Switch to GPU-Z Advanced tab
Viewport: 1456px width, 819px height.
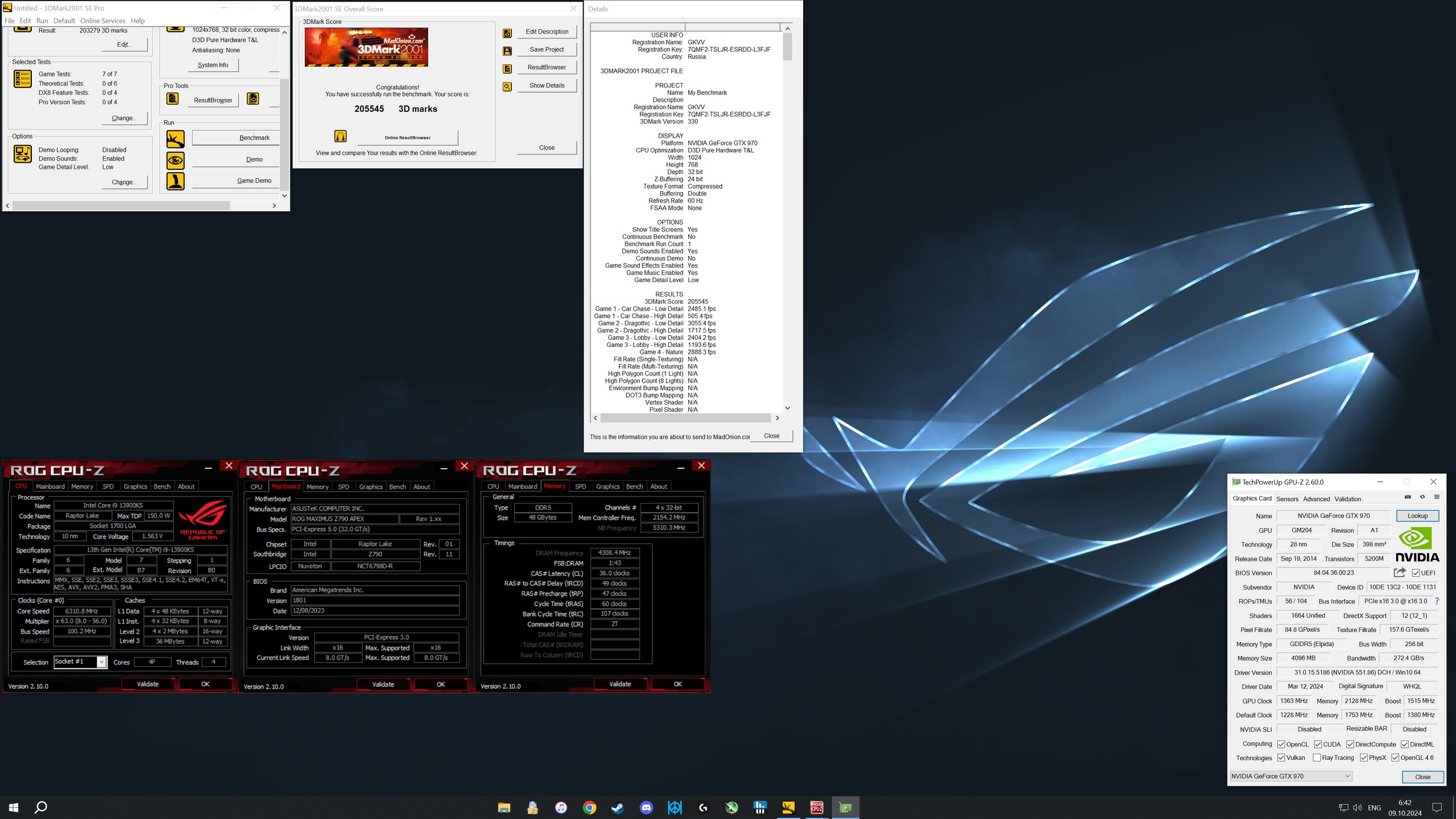1316,499
